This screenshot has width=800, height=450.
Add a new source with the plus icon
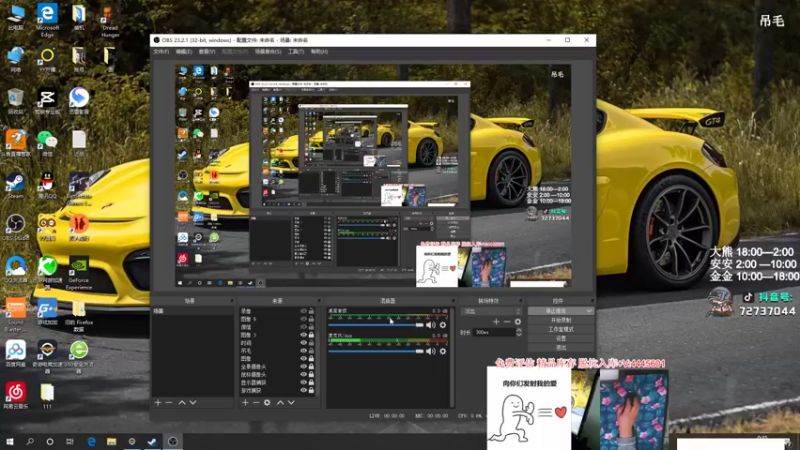243,402
